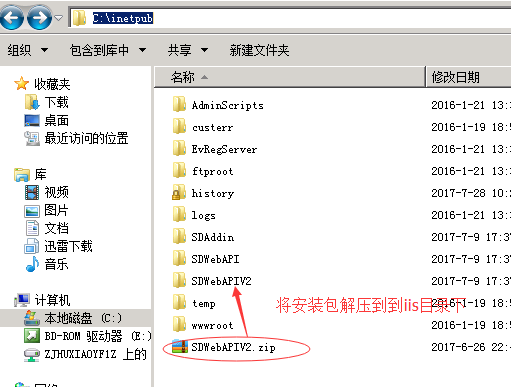Screen dimensions: 511x387
Task: Go back with the Back arrow button
Action: 12,17
